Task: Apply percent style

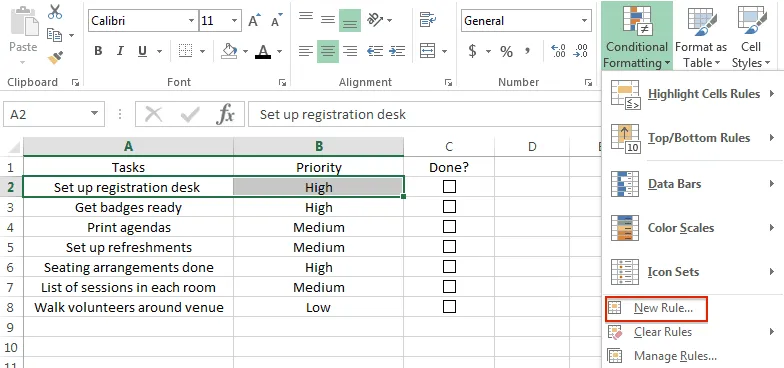Action: 506,51
